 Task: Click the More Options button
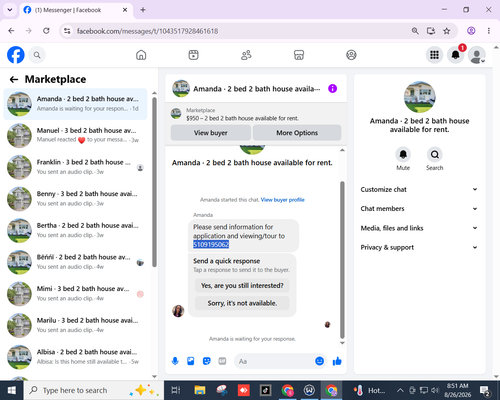tap(297, 133)
